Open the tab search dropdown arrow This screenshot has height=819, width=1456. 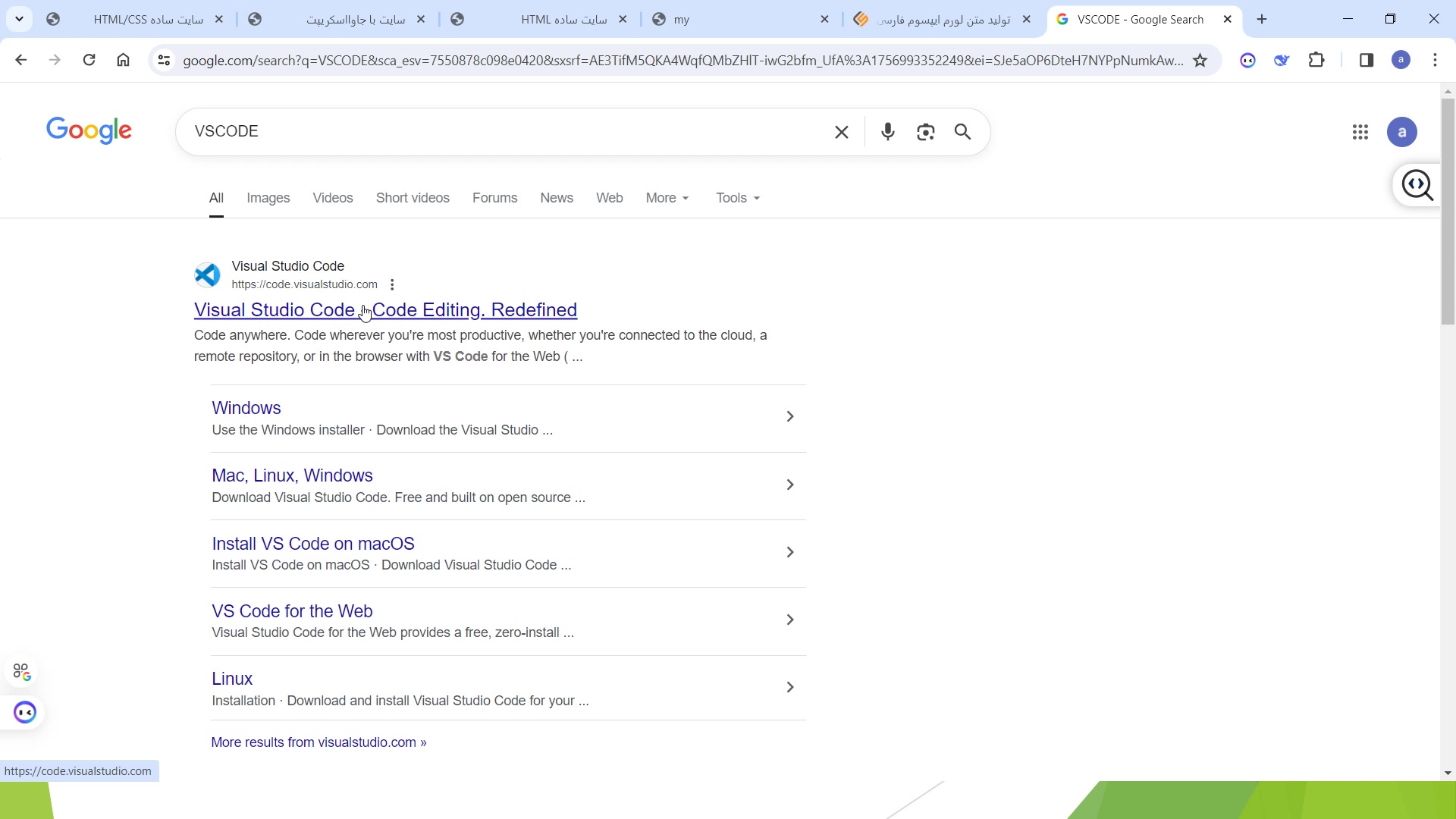point(20,19)
